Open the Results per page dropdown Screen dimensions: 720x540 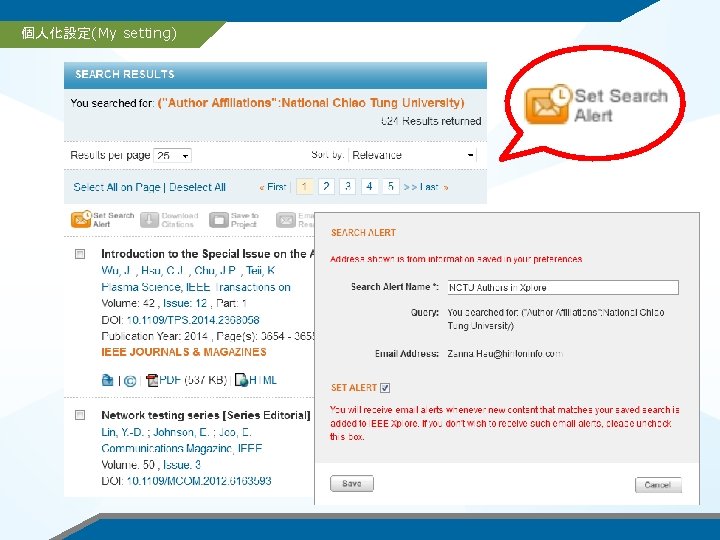tap(173, 156)
